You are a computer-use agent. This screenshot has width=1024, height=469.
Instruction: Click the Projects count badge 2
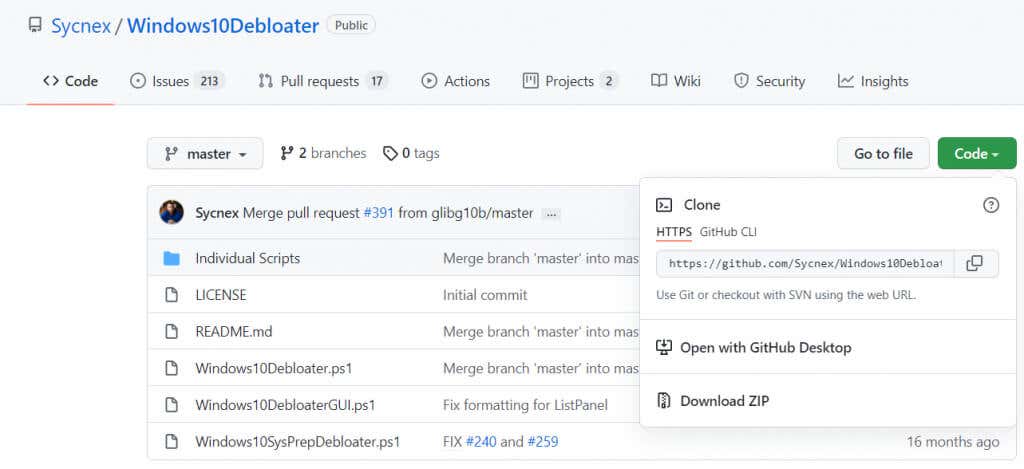point(609,81)
